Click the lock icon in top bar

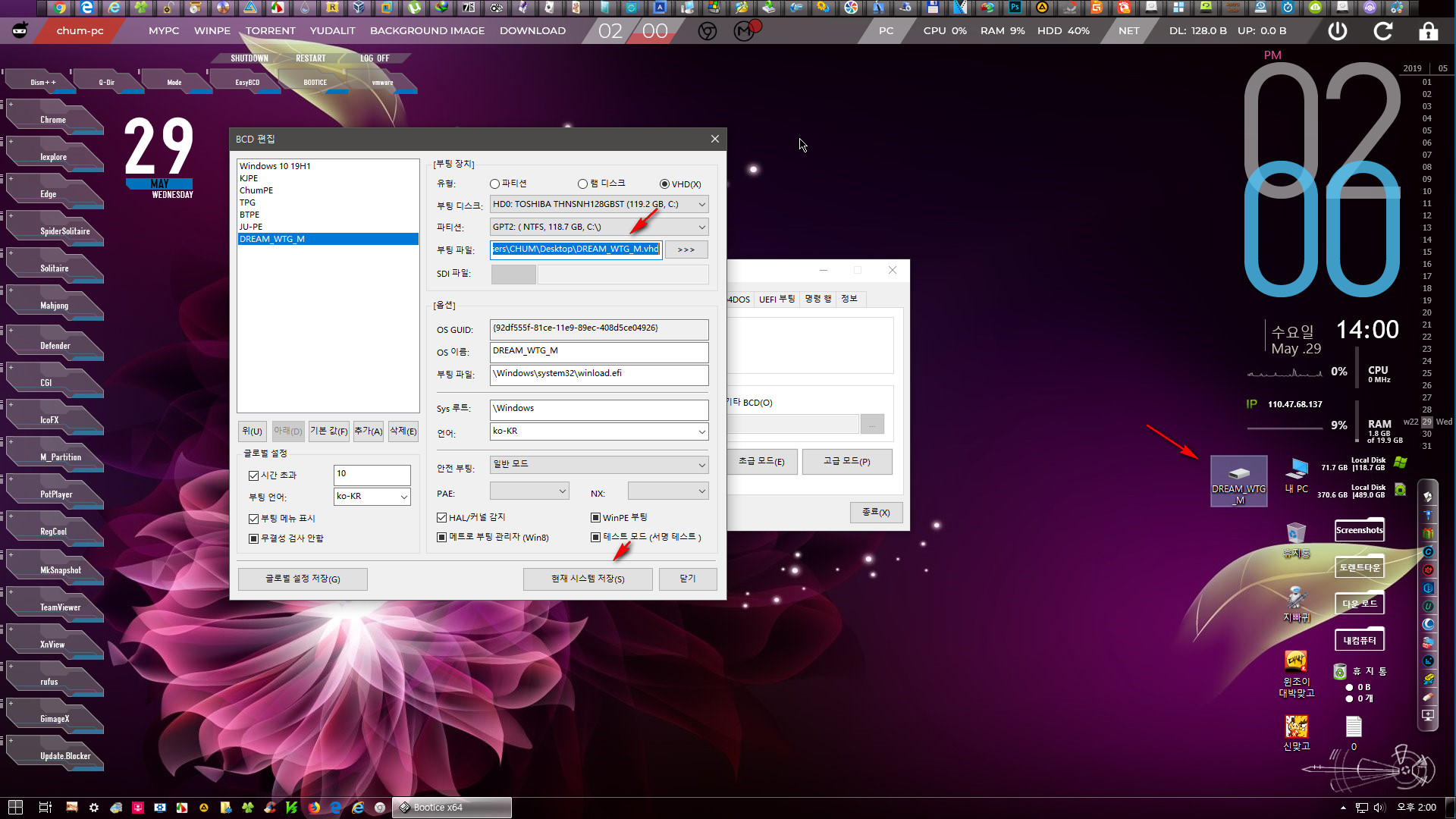tap(1428, 31)
